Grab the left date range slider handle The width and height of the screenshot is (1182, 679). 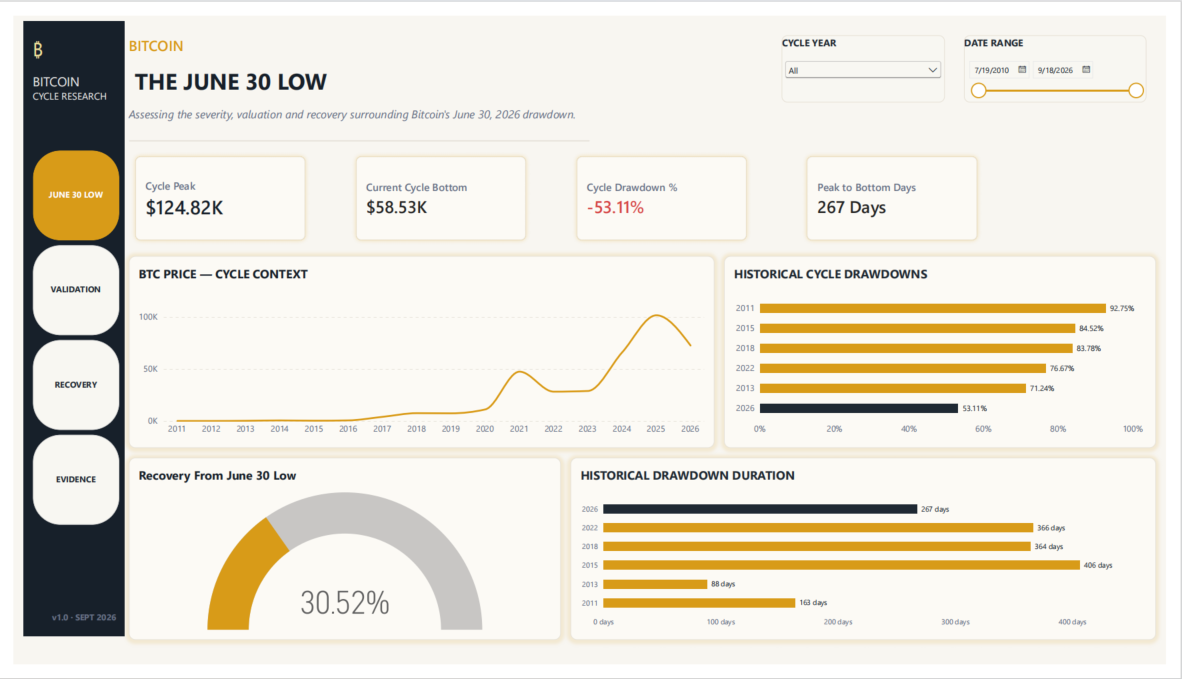tap(978, 90)
